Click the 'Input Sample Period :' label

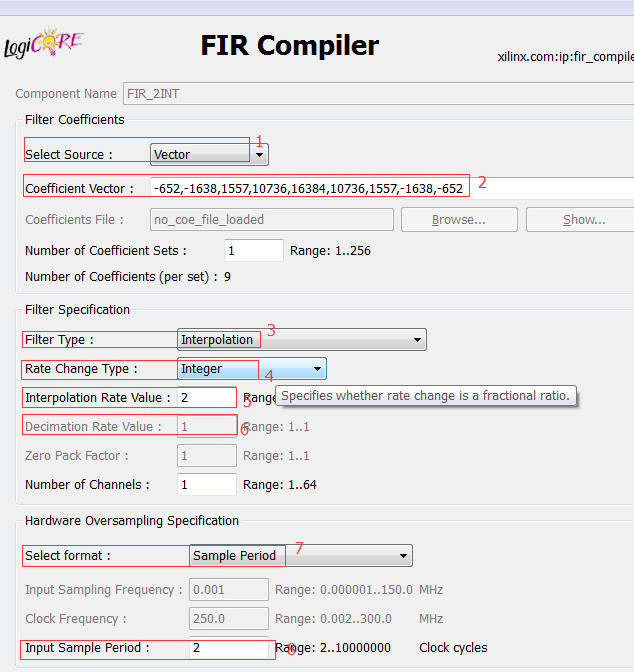[x=87, y=648]
